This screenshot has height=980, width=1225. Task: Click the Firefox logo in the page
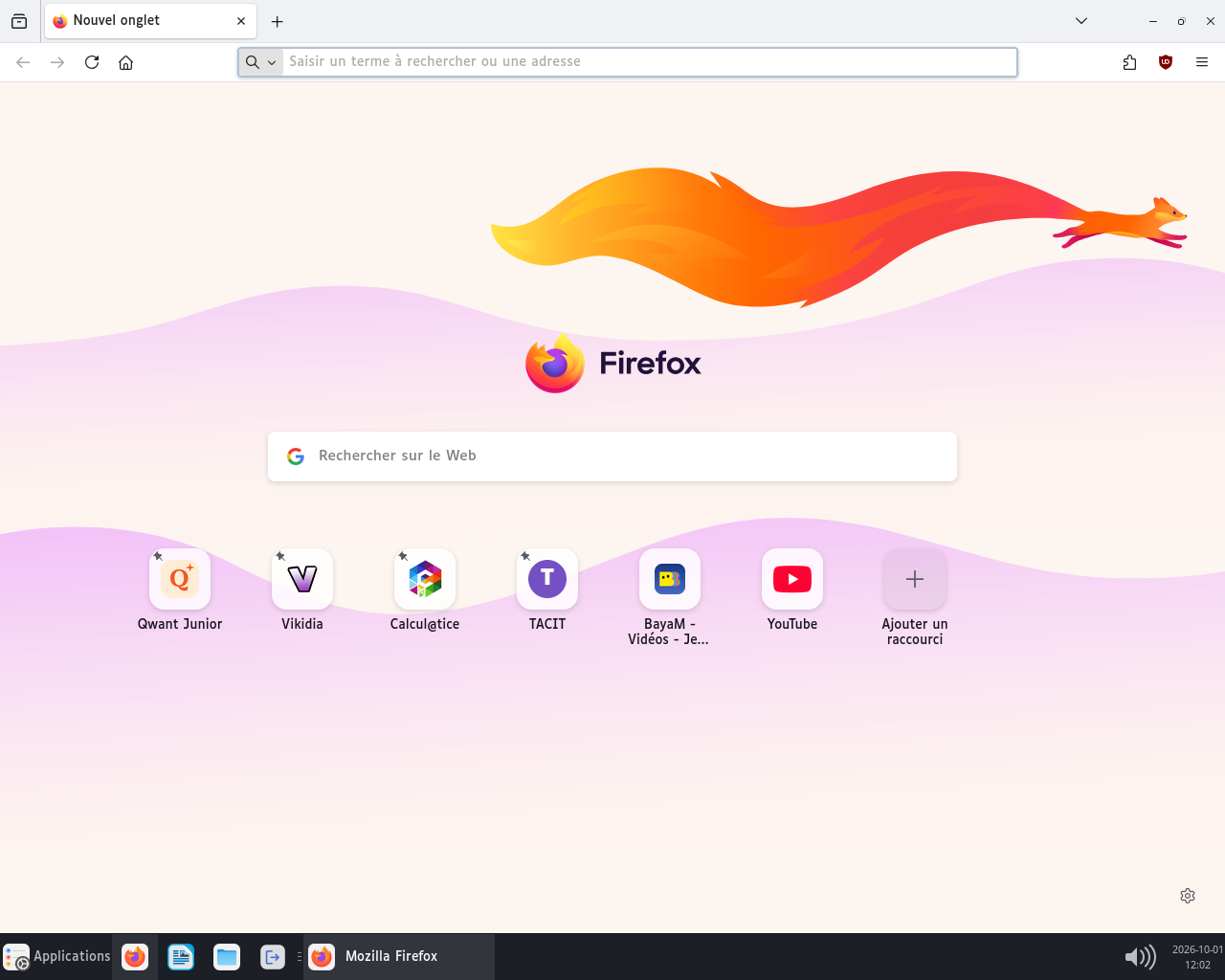[612, 364]
